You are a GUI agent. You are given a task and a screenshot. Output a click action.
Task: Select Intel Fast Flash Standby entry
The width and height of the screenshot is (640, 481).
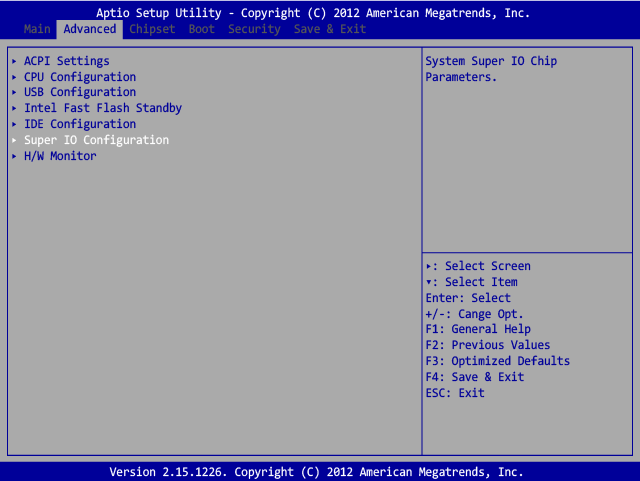103,108
